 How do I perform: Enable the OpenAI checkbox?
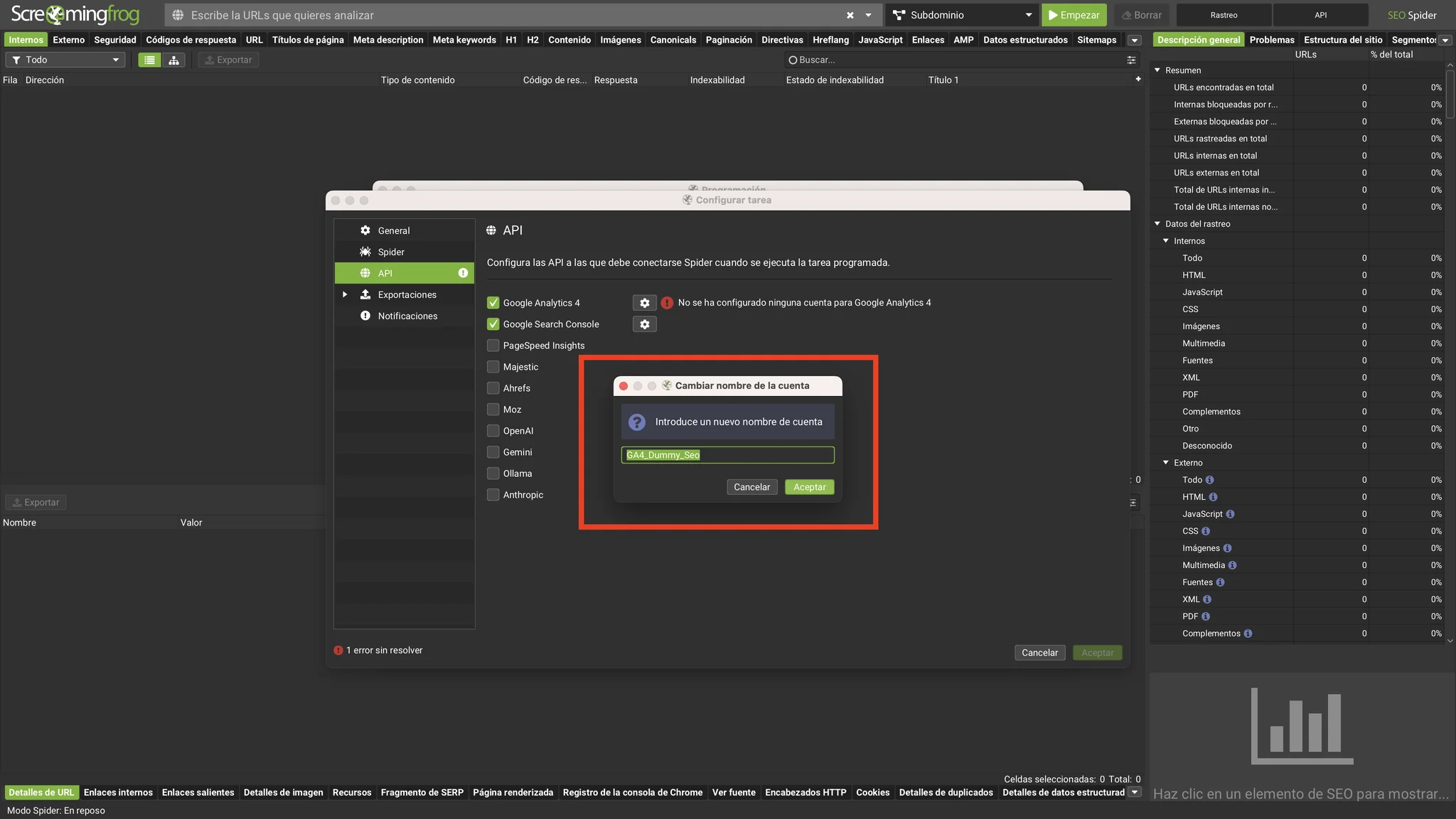coord(493,431)
